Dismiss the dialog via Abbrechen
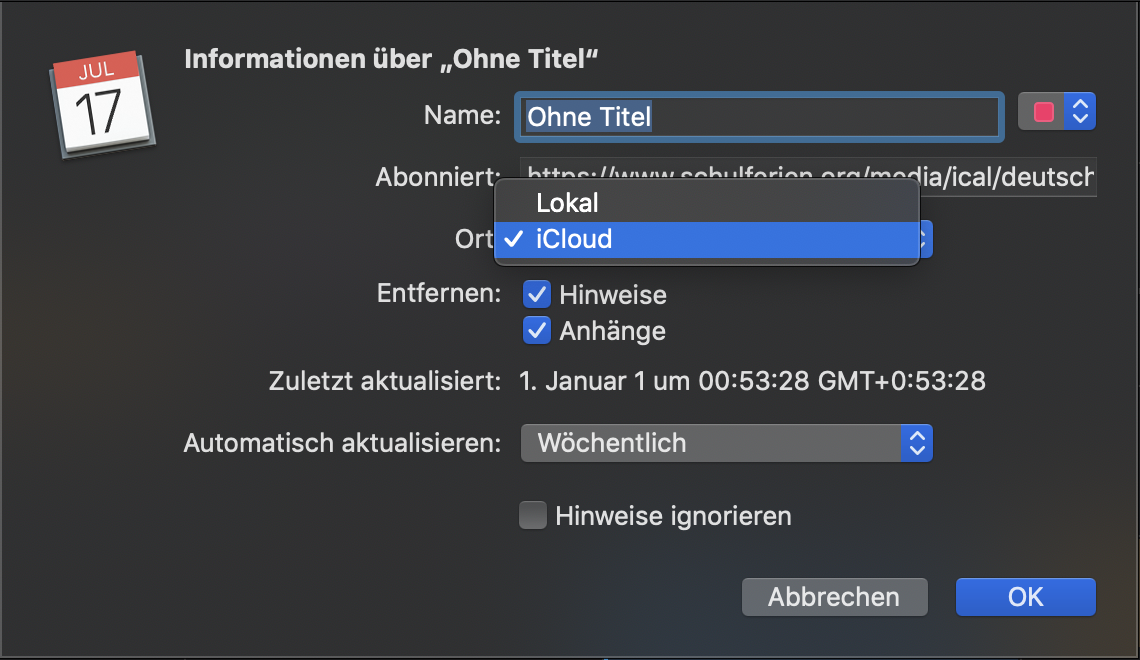The height and width of the screenshot is (660, 1140). coord(834,597)
